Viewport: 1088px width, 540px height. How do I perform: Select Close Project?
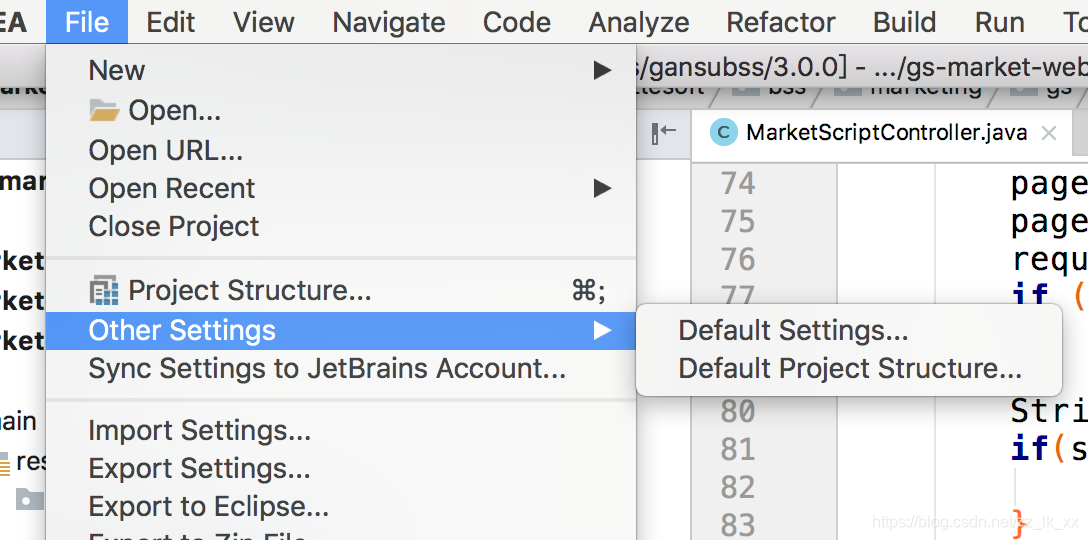coord(341,226)
